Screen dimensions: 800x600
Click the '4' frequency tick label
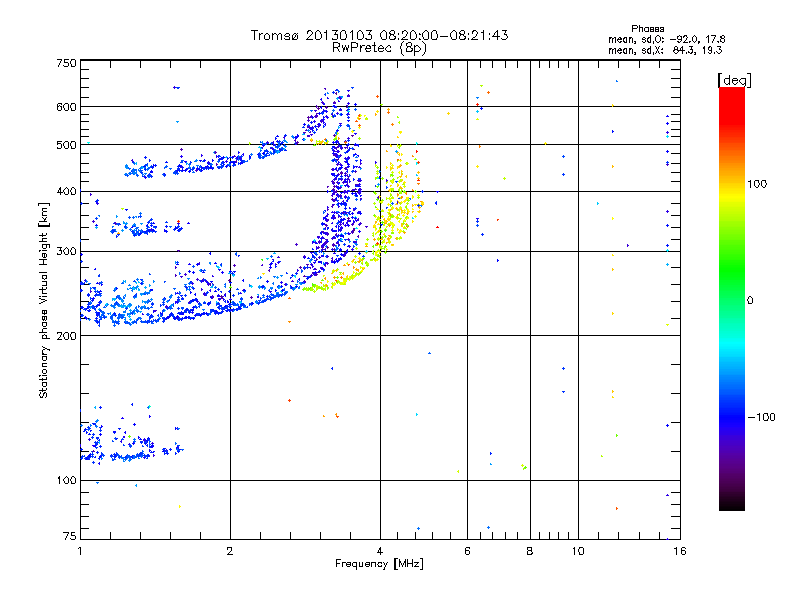(x=380, y=551)
